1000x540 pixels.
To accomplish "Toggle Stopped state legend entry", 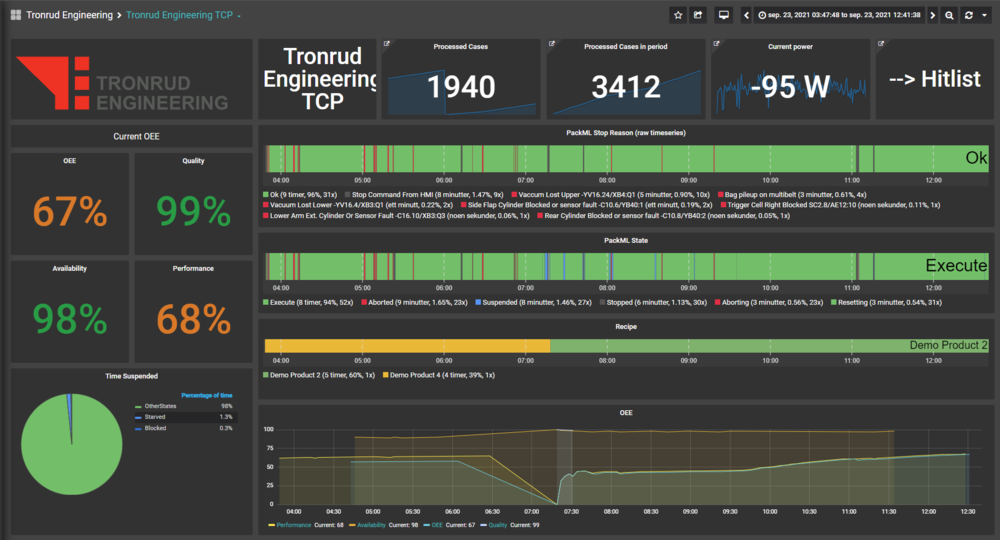I will tap(653, 302).
